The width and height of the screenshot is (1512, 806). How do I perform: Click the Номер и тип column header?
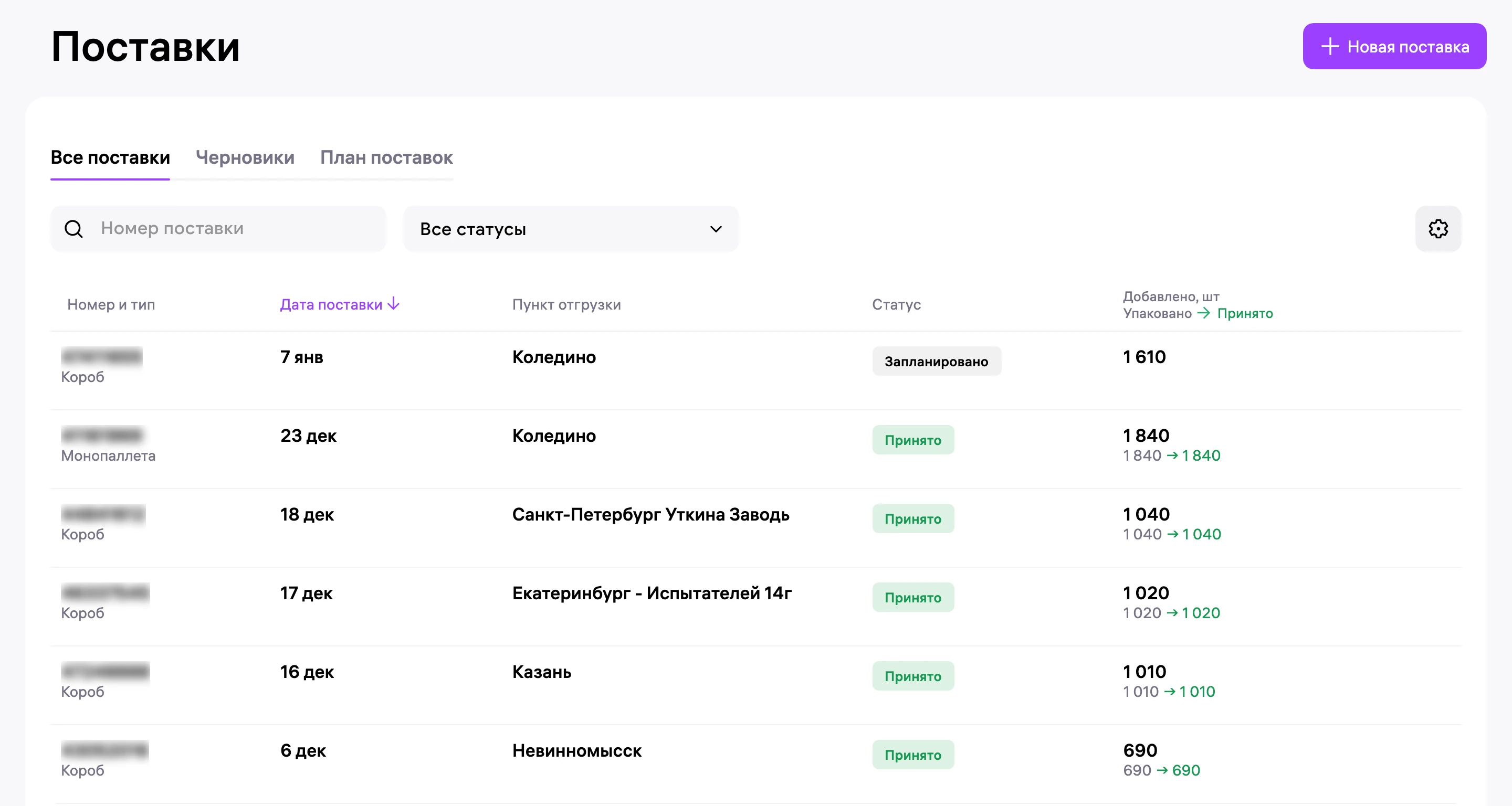pyautogui.click(x=111, y=304)
